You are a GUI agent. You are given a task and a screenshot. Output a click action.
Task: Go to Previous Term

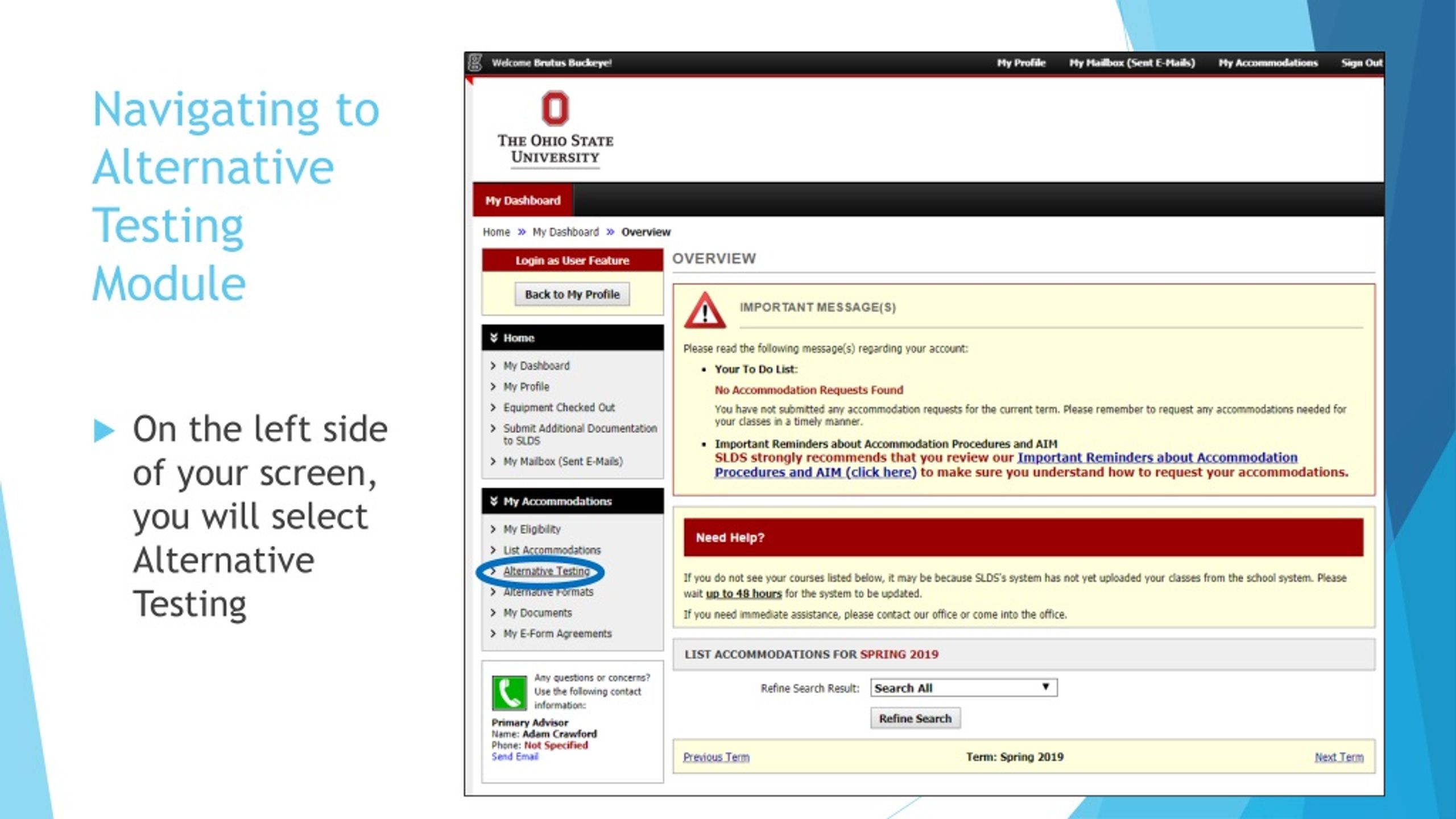tap(716, 757)
